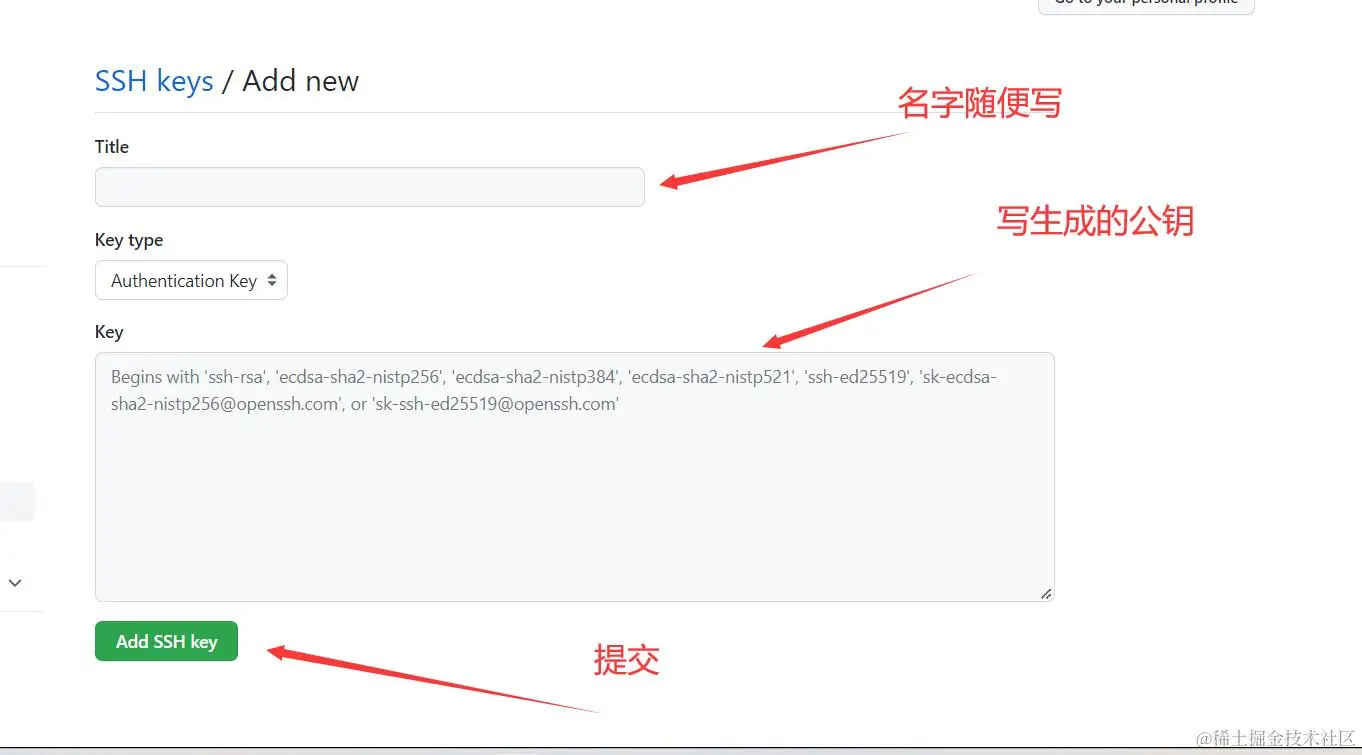
Task: Focus the Title text field
Action: point(370,187)
